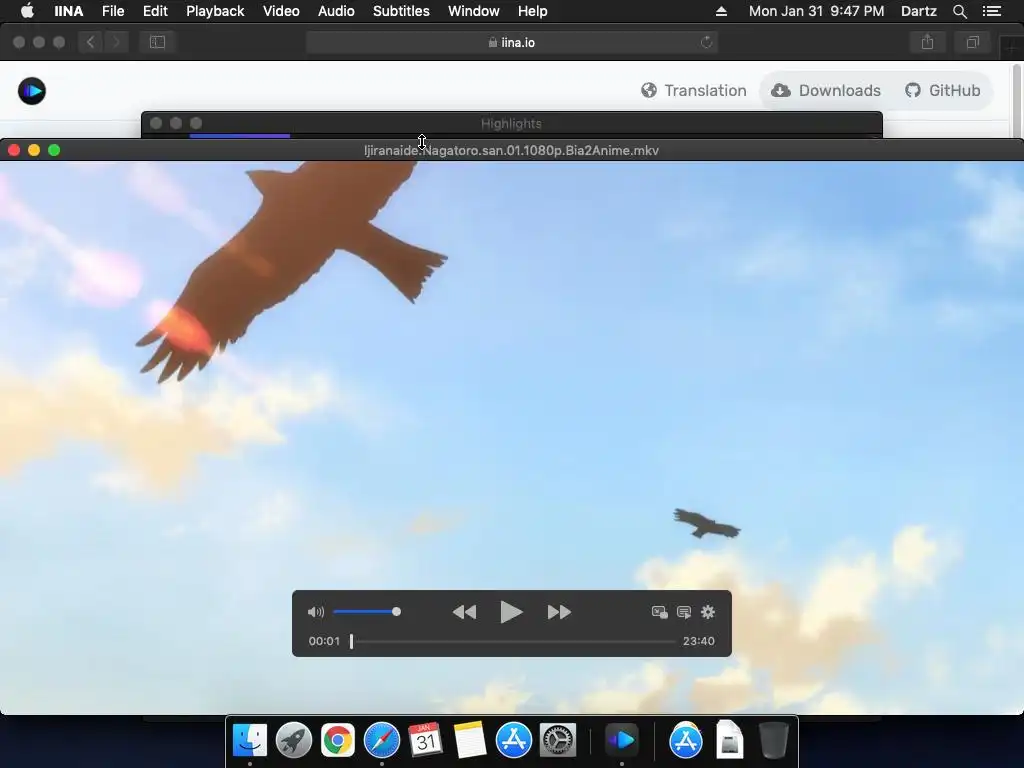The image size is (1024, 768).
Task: Open the Subtitles menu
Action: 401,11
